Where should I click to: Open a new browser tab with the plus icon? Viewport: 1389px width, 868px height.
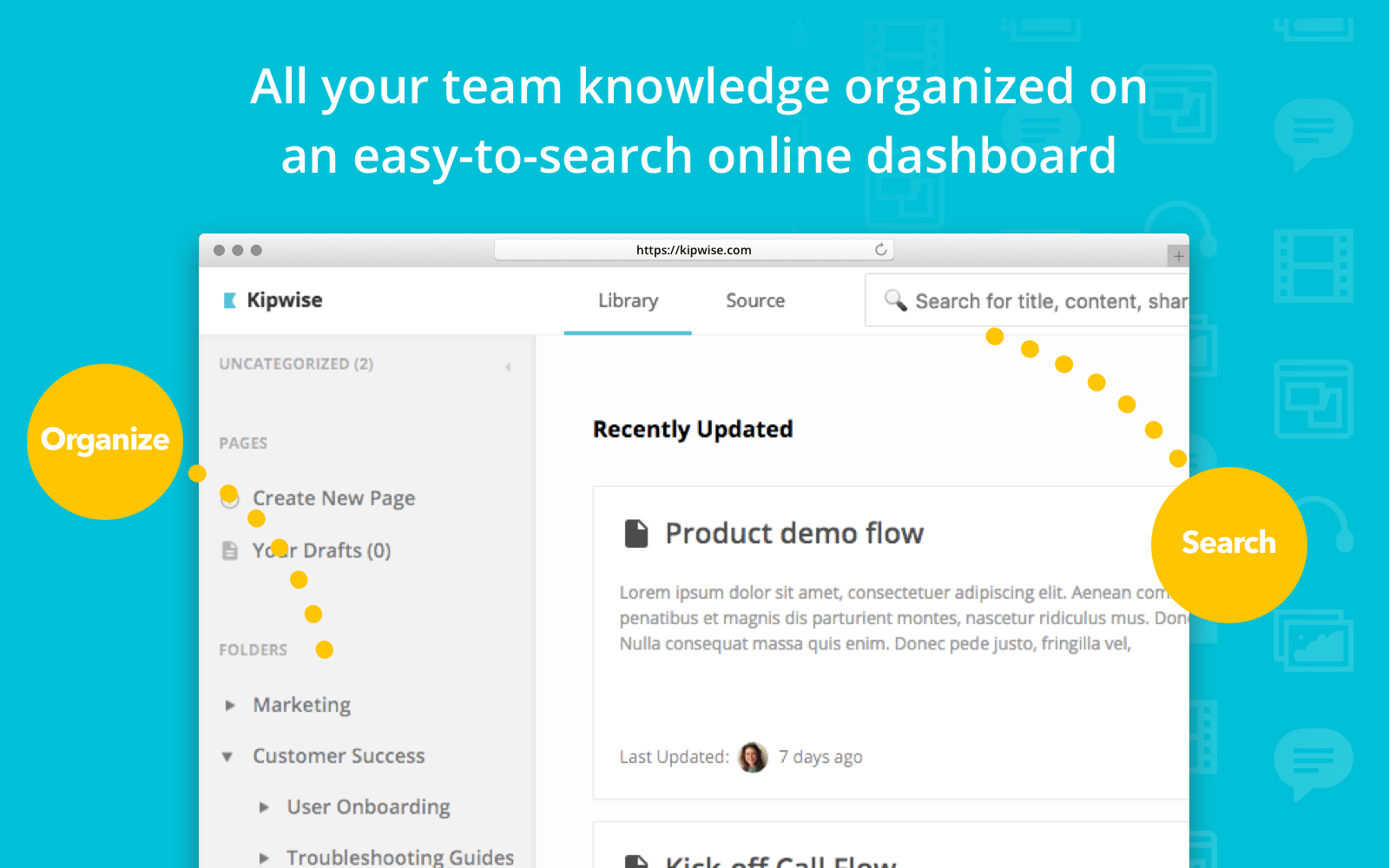1178,255
